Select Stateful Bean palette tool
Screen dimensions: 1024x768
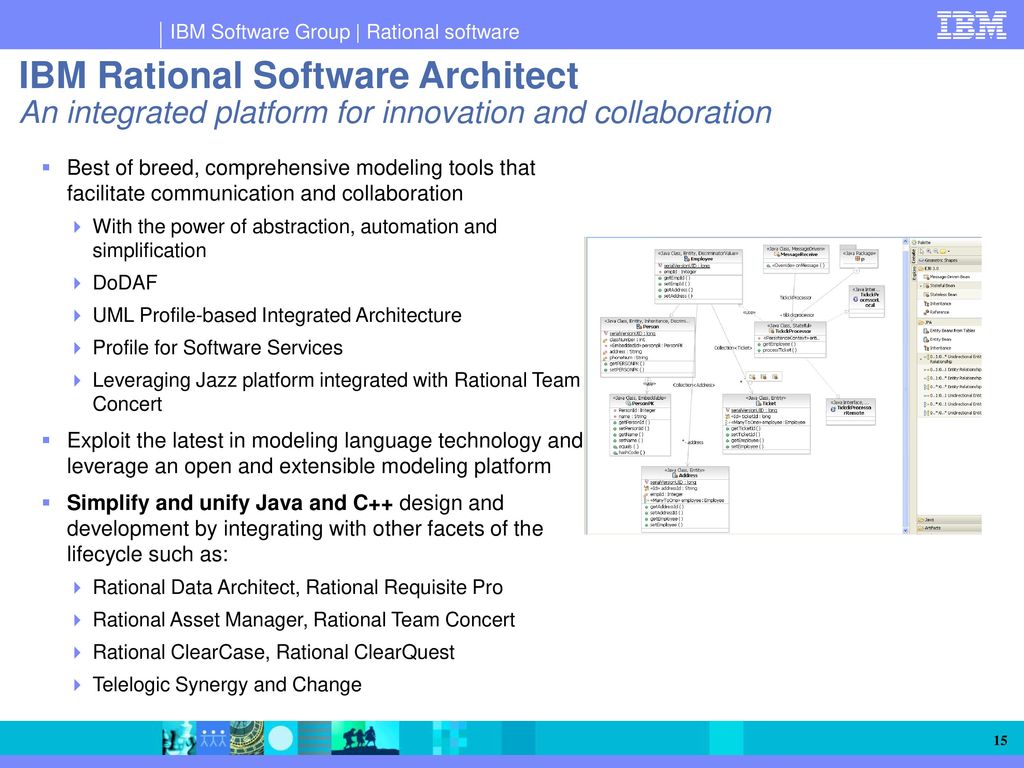940,285
